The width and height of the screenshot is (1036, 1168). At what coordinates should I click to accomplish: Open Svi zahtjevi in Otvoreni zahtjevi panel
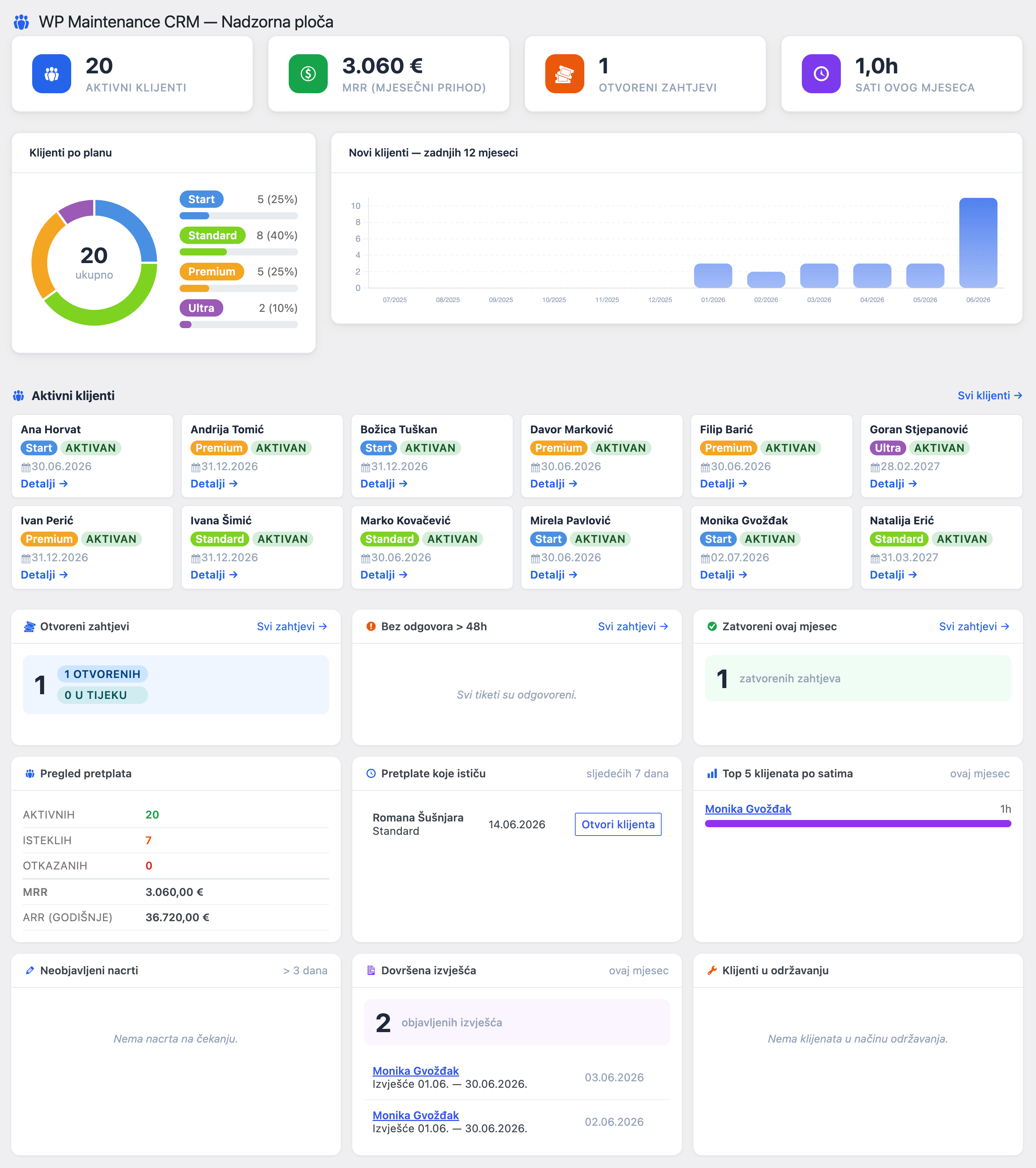[292, 626]
